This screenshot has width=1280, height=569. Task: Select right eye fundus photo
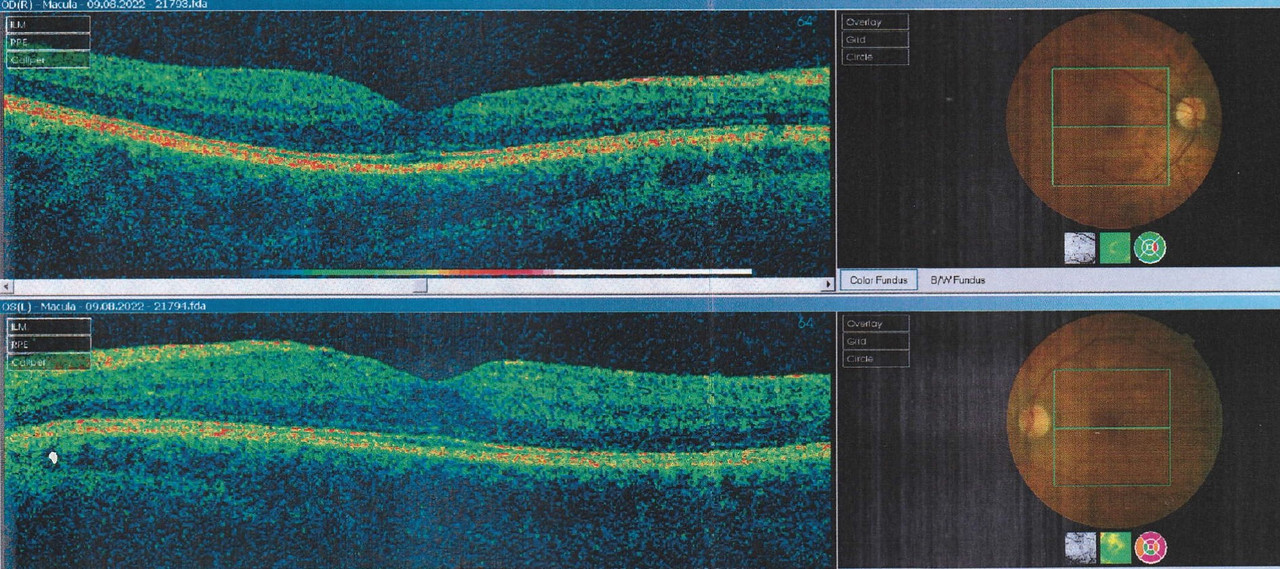[1113, 118]
